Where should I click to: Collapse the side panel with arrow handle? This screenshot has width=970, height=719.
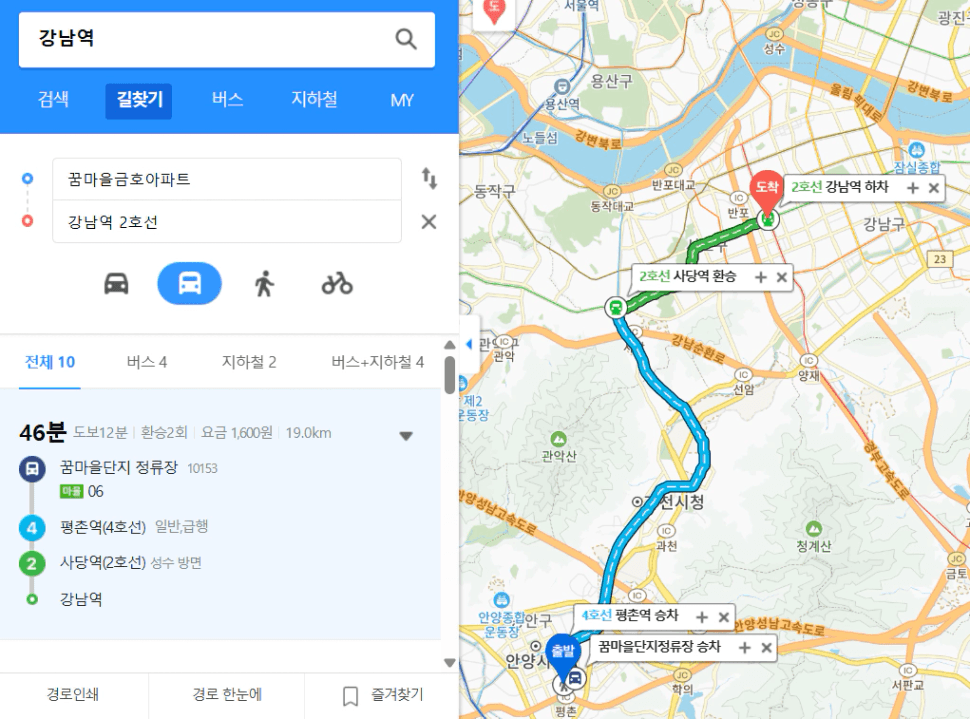pos(469,344)
